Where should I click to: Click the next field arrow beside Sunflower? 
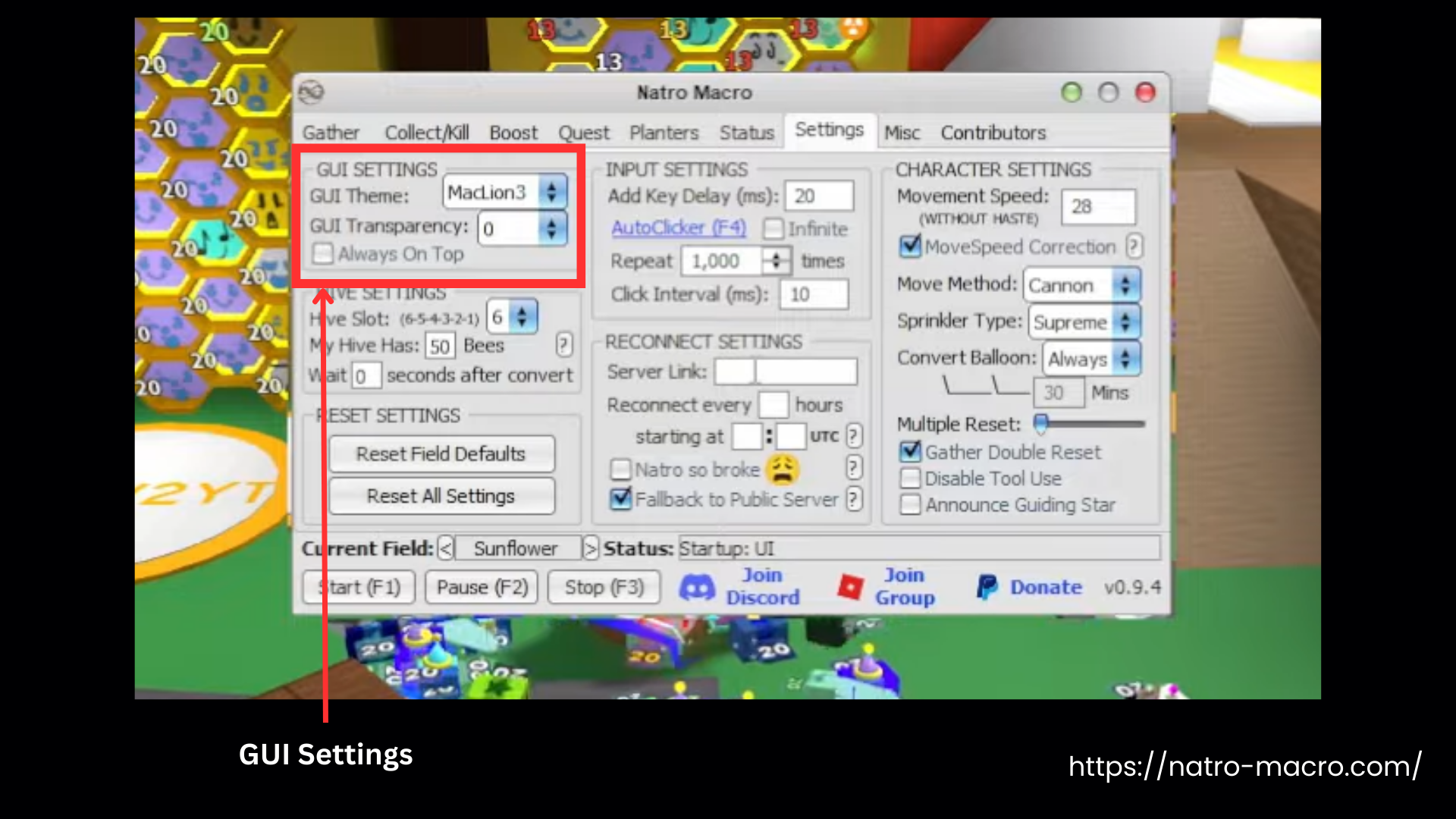click(x=591, y=548)
